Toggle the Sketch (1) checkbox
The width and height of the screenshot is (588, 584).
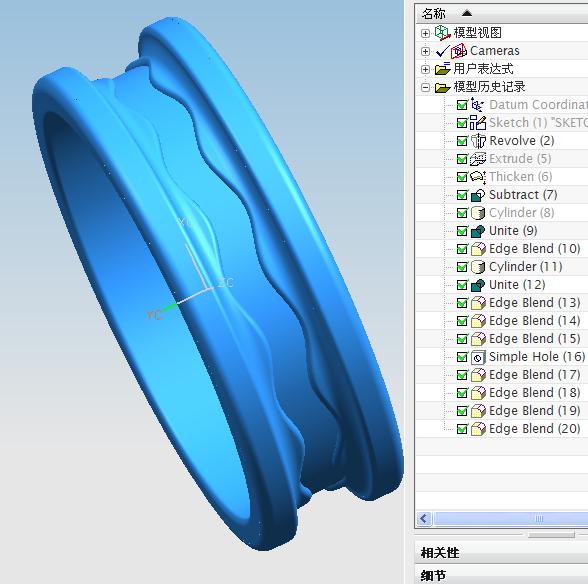(462, 123)
